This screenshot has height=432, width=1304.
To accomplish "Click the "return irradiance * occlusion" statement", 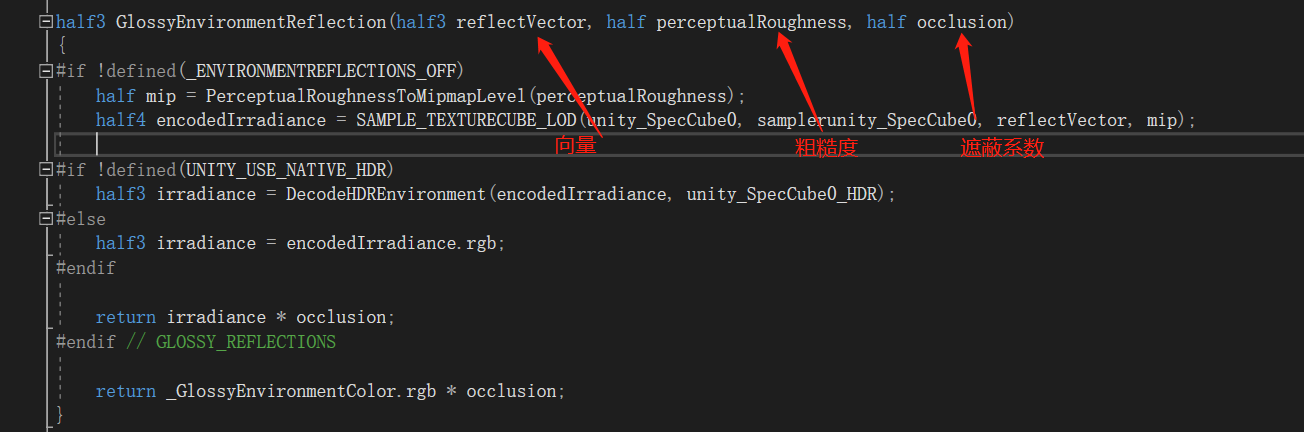I will click(245, 317).
